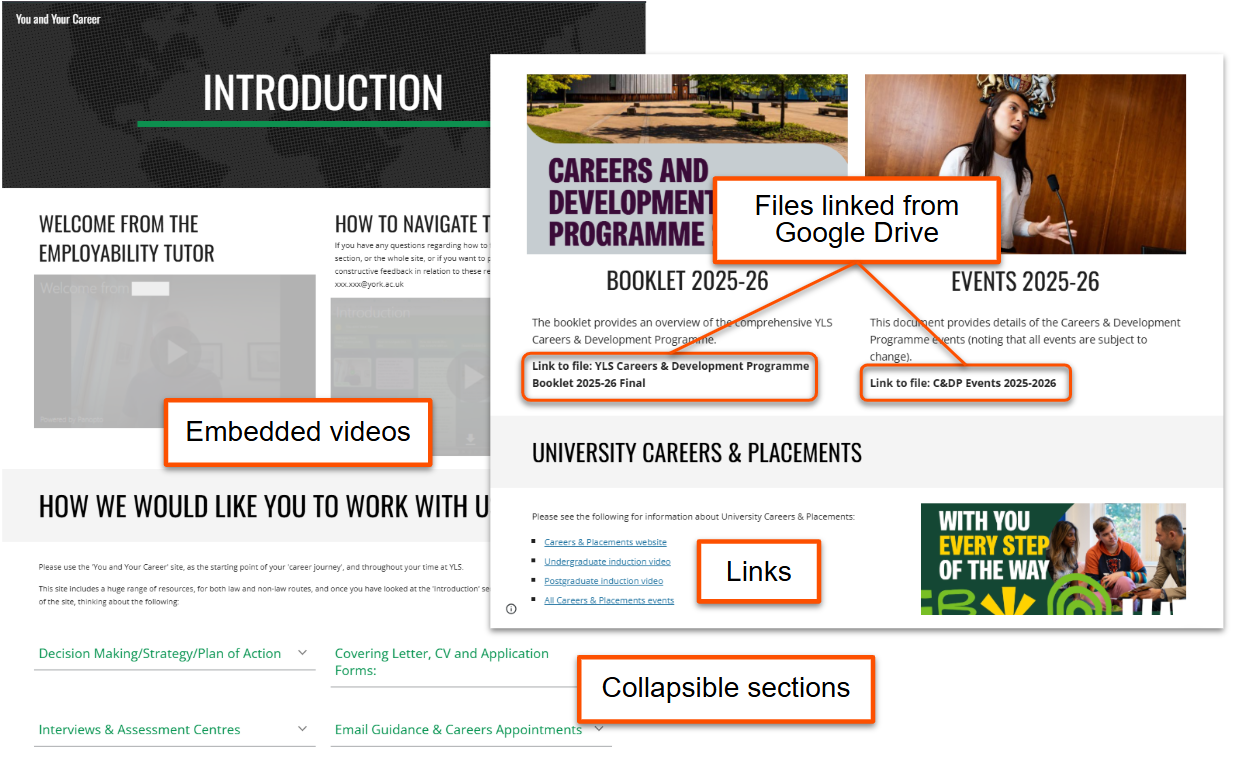The width and height of the screenshot is (1240, 766).
Task: Open the C&DP Events 2025-2026 file link
Action: point(962,383)
